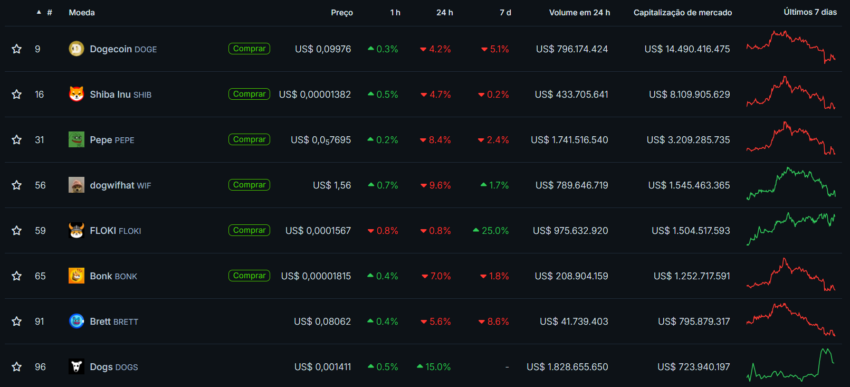The height and width of the screenshot is (387, 850).
Task: Sort by rank # column arrow
Action: [x=38, y=12]
